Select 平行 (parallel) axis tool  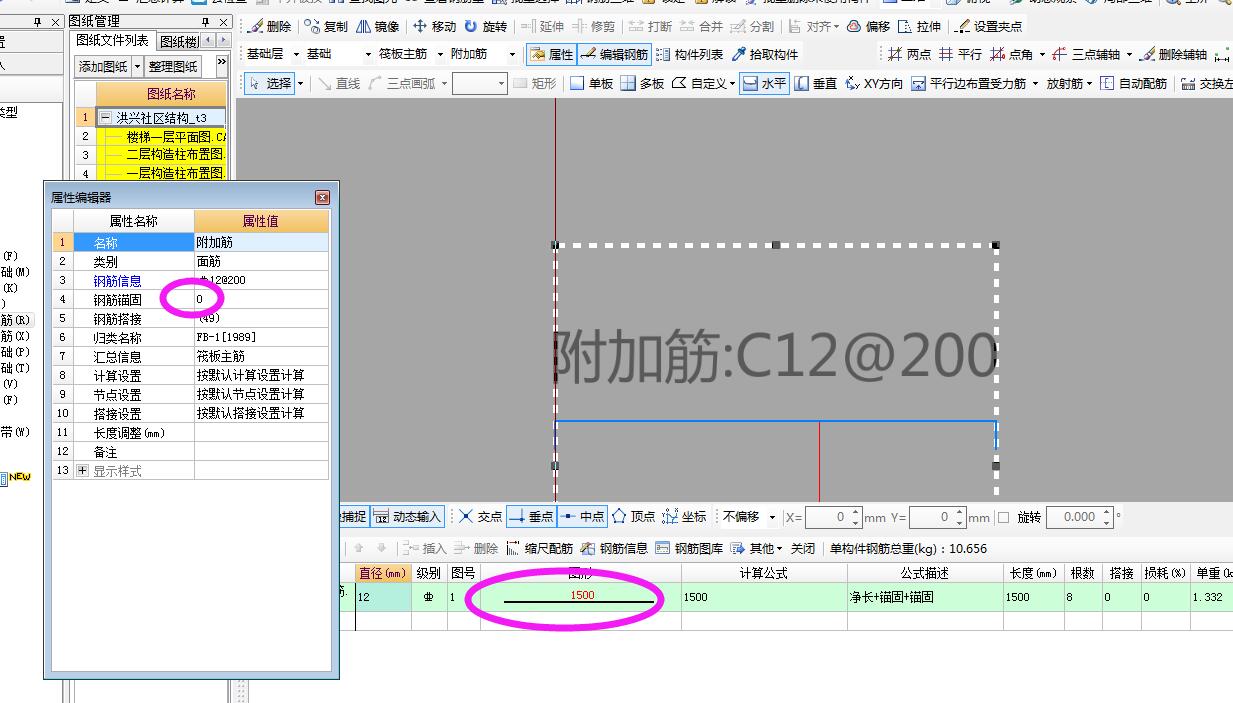(960, 55)
